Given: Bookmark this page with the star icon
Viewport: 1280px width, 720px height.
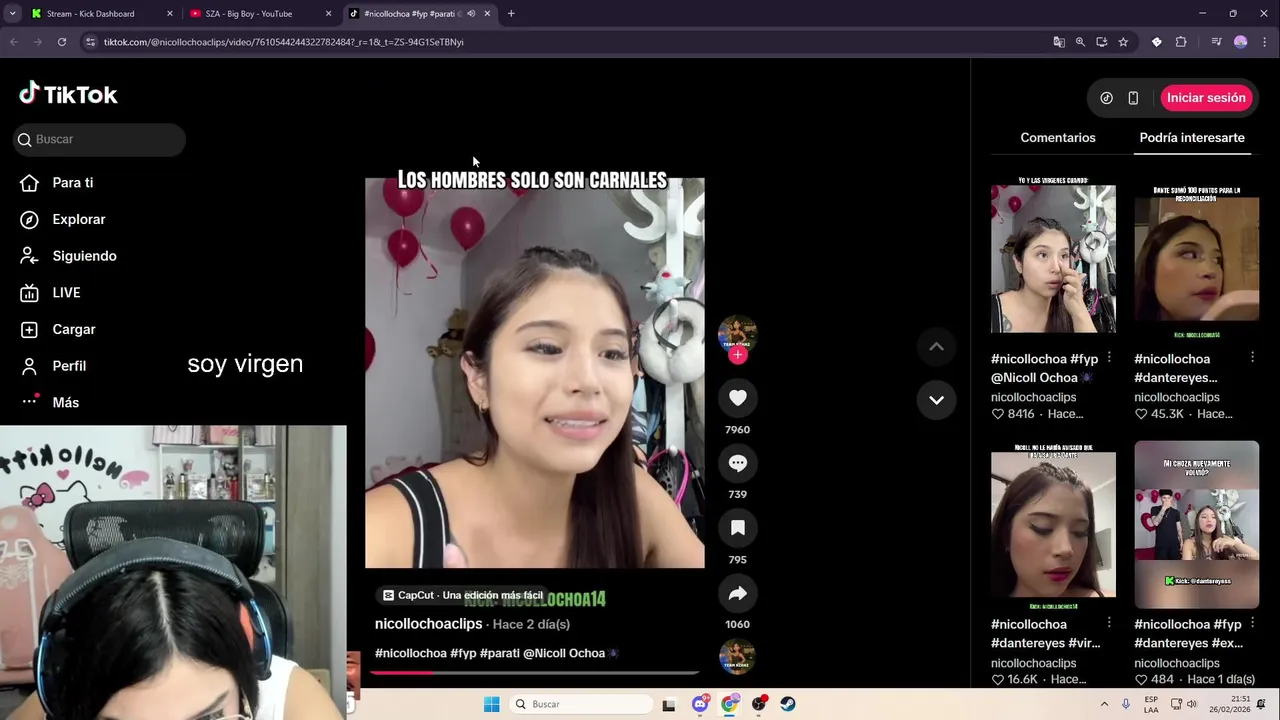Looking at the screenshot, I should 1123,42.
